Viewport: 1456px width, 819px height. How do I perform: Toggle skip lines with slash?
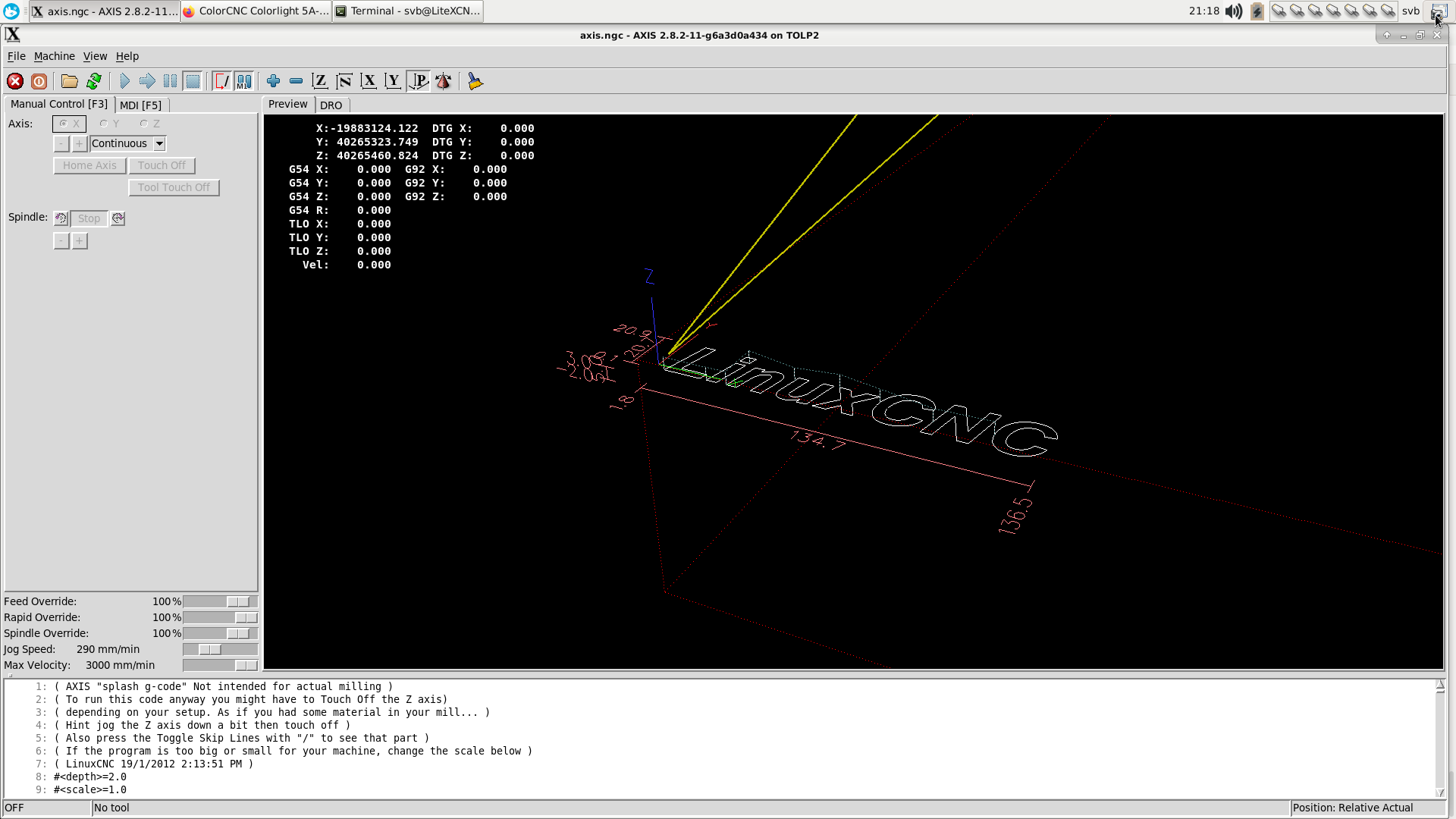[221, 81]
